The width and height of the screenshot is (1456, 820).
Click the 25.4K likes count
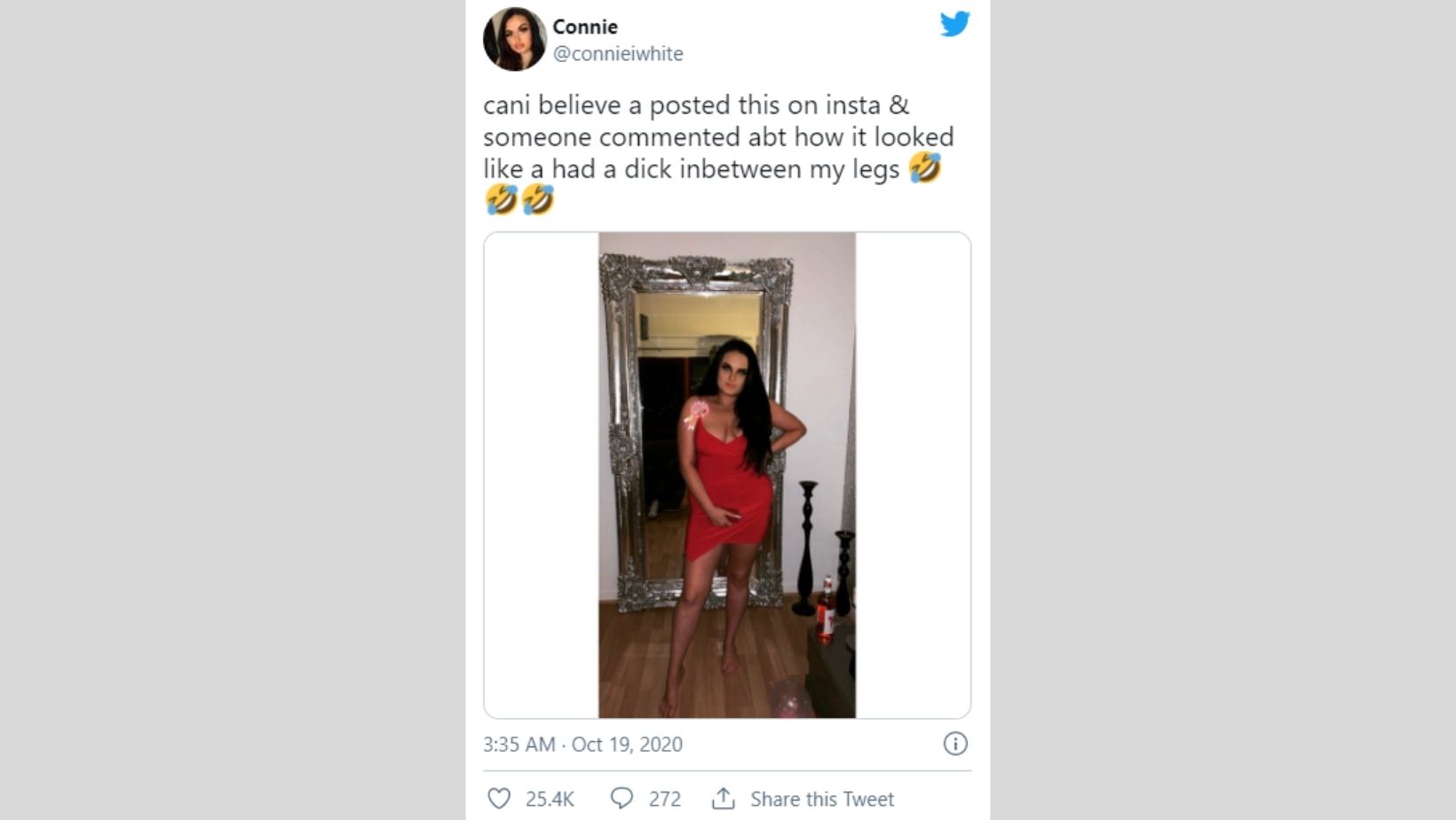[x=550, y=799]
